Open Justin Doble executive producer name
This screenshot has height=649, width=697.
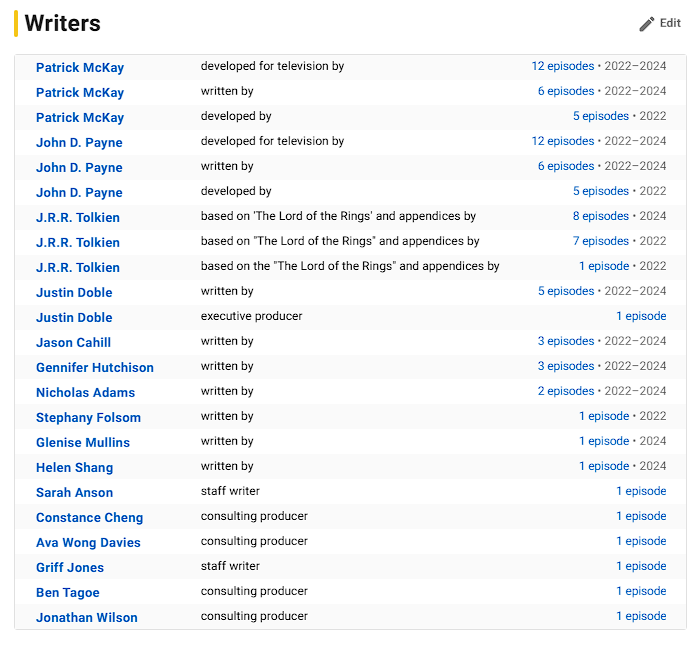74,317
